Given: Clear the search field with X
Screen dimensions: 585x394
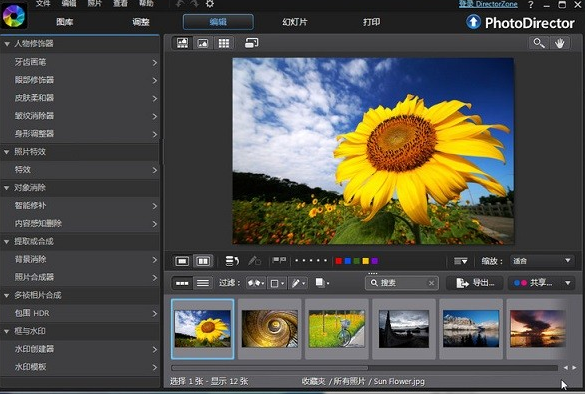Looking at the screenshot, I should click(x=431, y=283).
